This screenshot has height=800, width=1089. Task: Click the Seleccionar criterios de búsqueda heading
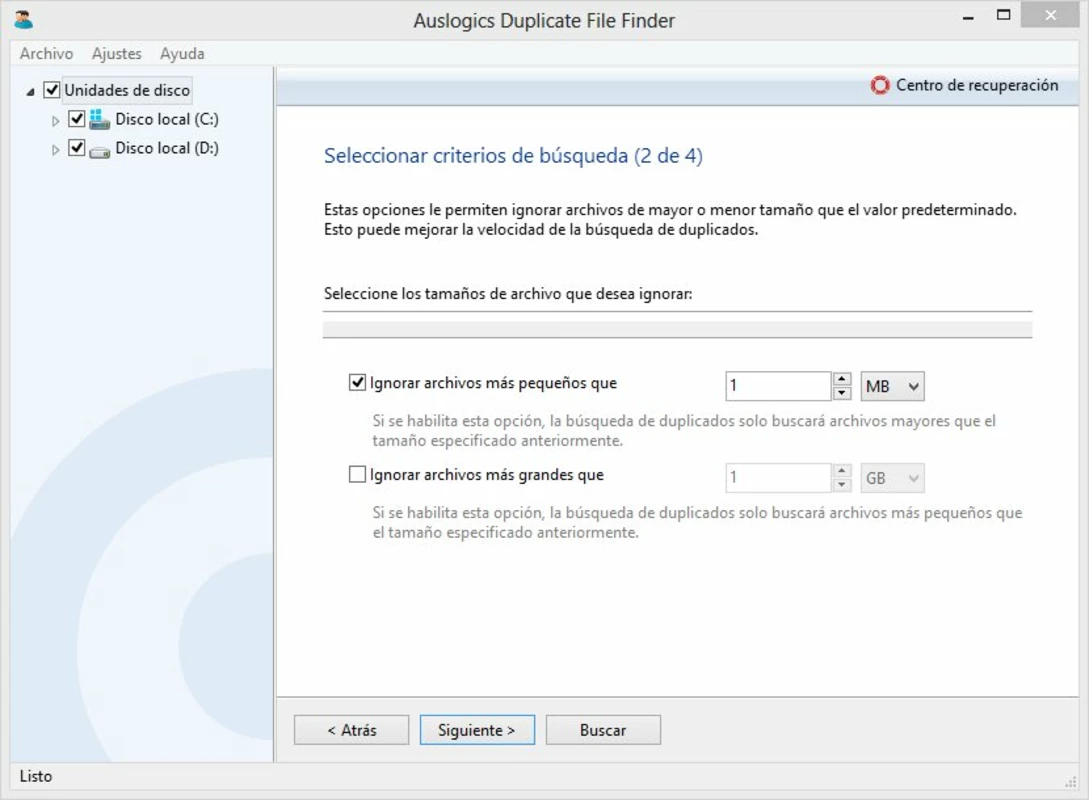coord(513,156)
